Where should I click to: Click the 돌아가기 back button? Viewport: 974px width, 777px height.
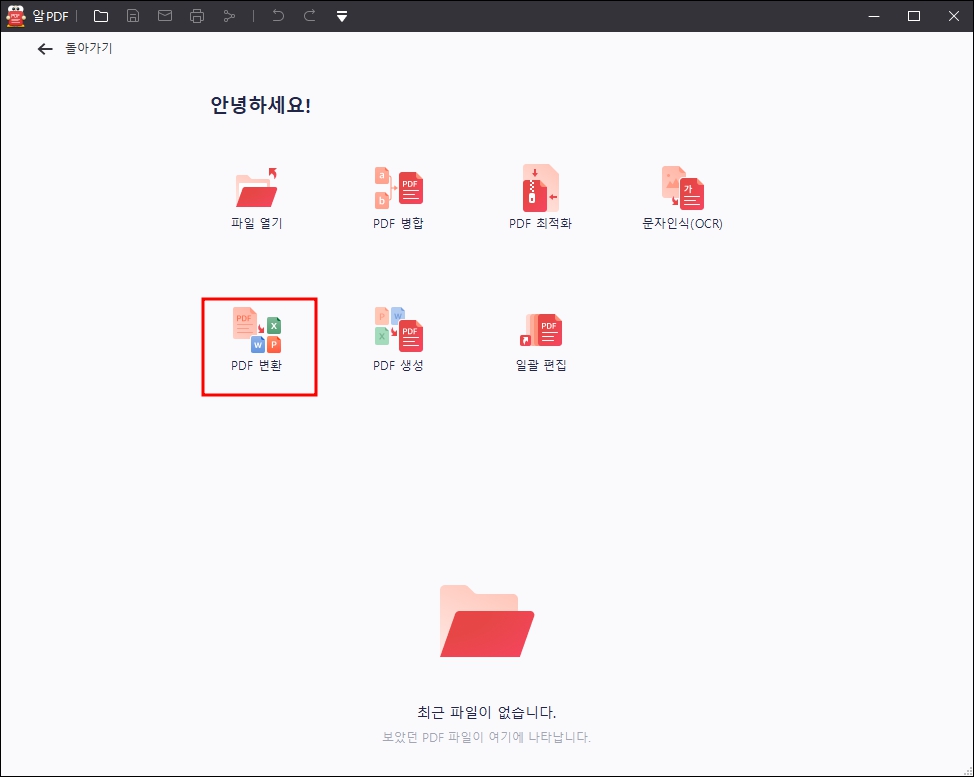pos(88,48)
